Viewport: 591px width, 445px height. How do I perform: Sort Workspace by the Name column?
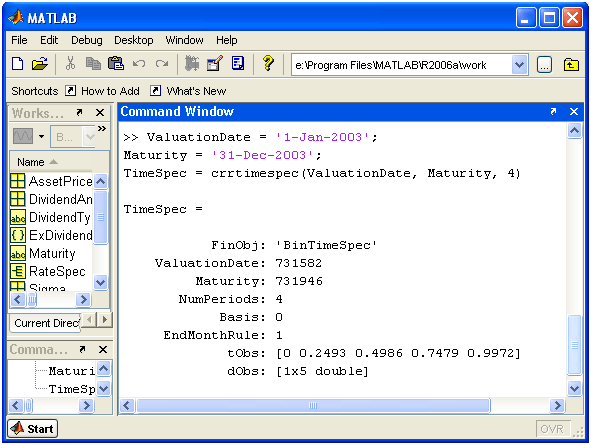point(51,162)
